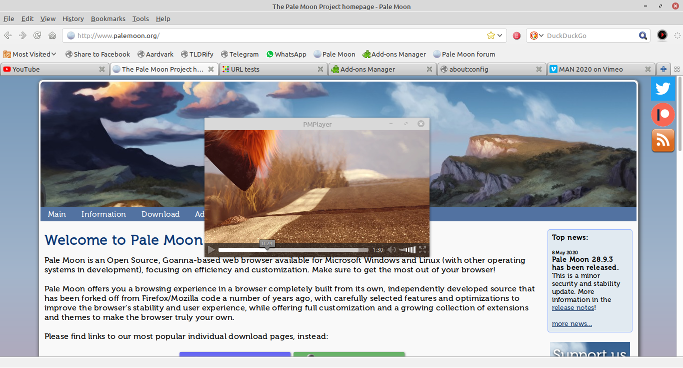Click the Twitter icon on the page

point(663,89)
